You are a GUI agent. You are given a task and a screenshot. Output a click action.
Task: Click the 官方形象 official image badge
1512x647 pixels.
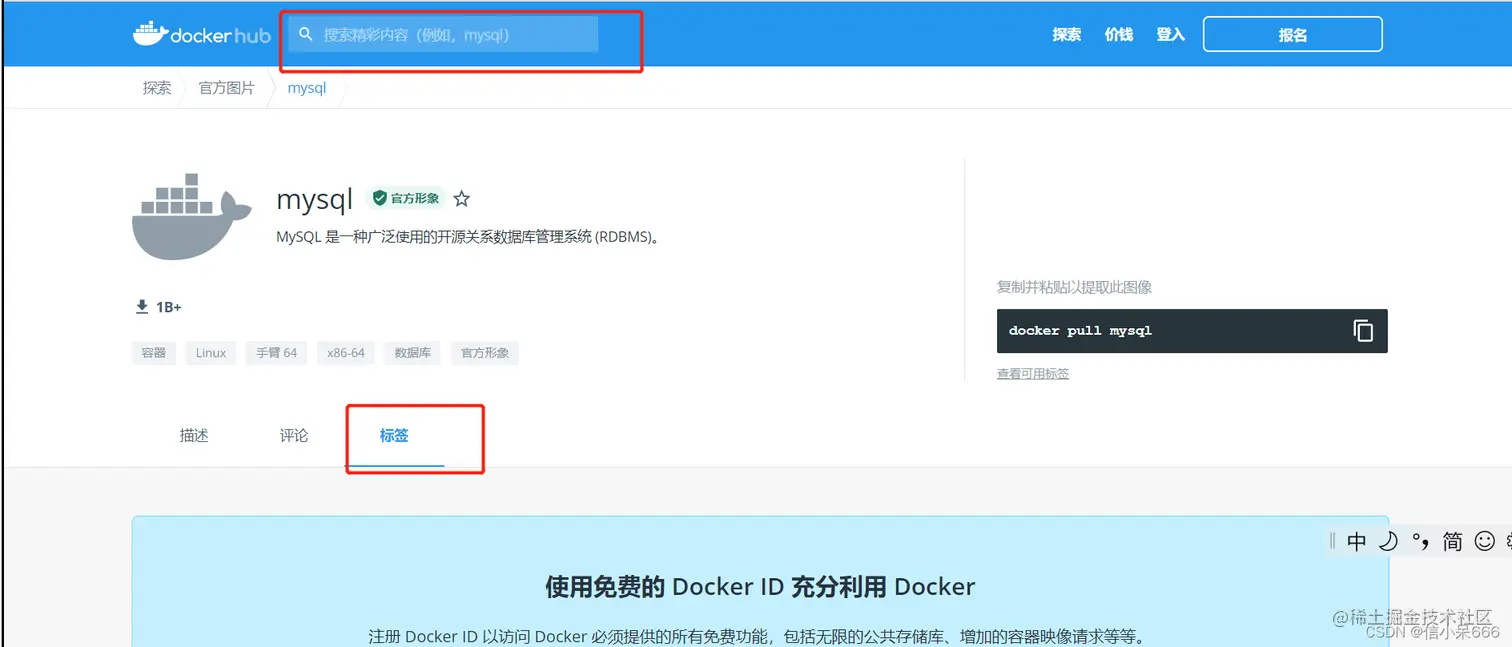[406, 198]
